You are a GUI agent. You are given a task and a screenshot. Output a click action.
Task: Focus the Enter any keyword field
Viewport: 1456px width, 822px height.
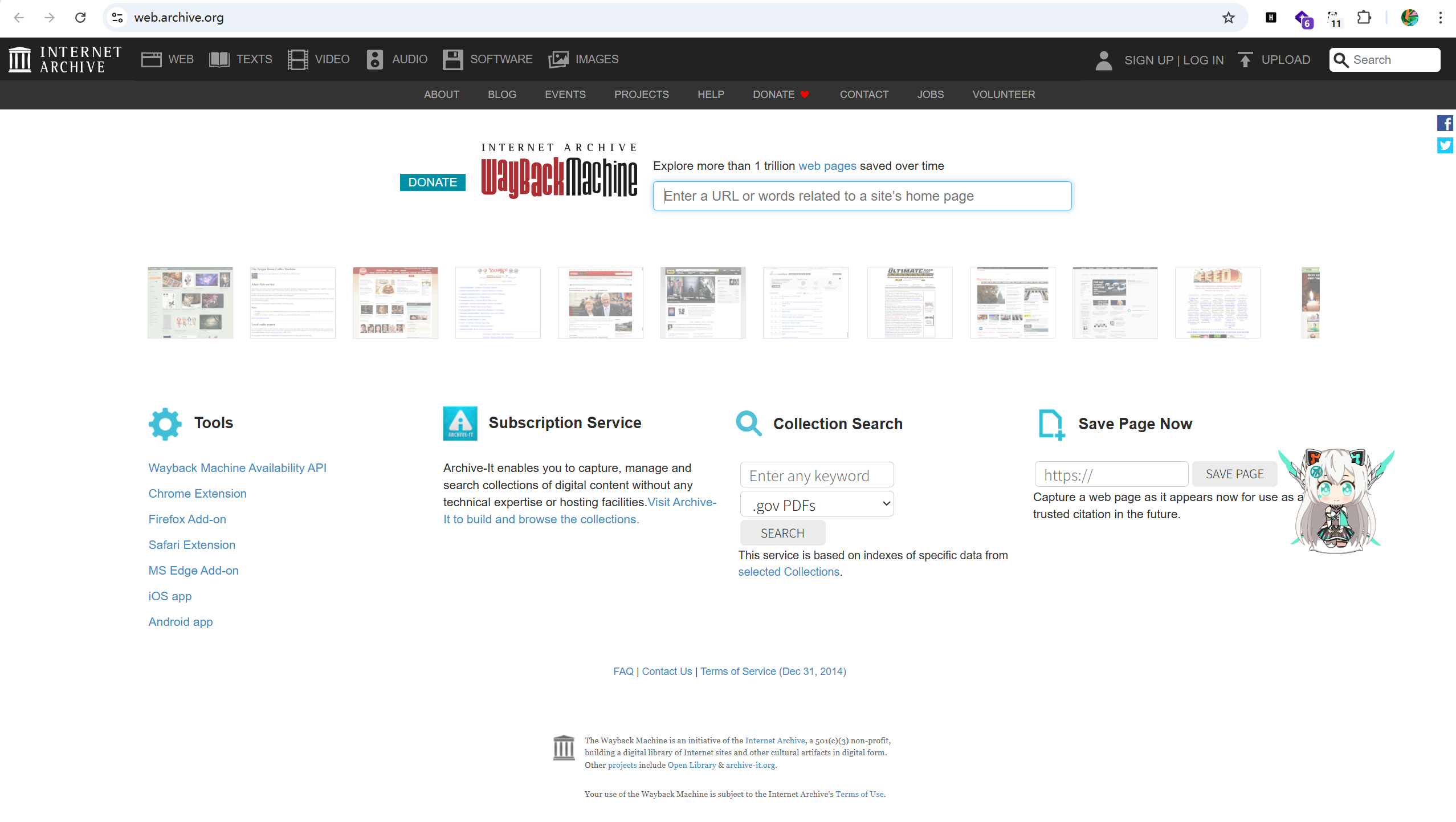pyautogui.click(x=817, y=475)
